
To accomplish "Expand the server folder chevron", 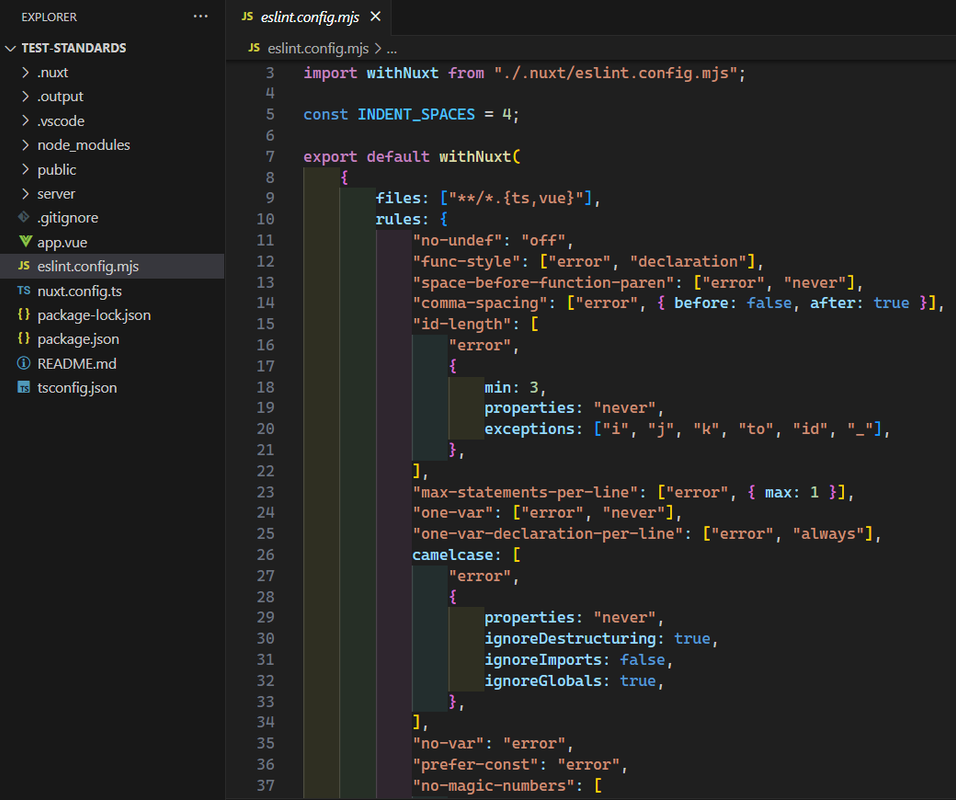I will [25, 194].
